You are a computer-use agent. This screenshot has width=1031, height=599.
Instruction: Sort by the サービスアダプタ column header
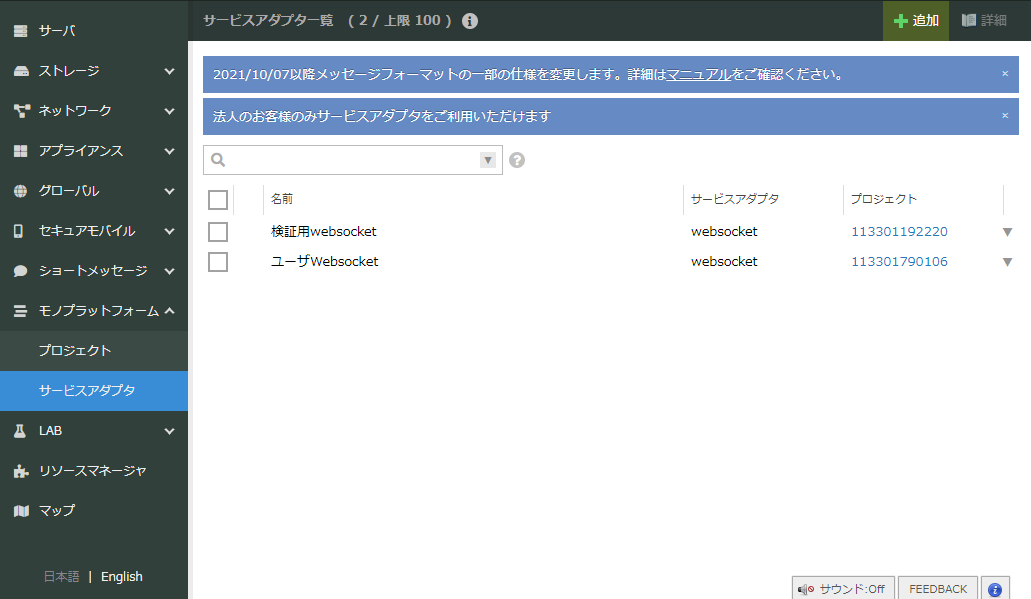pyautogui.click(x=734, y=199)
